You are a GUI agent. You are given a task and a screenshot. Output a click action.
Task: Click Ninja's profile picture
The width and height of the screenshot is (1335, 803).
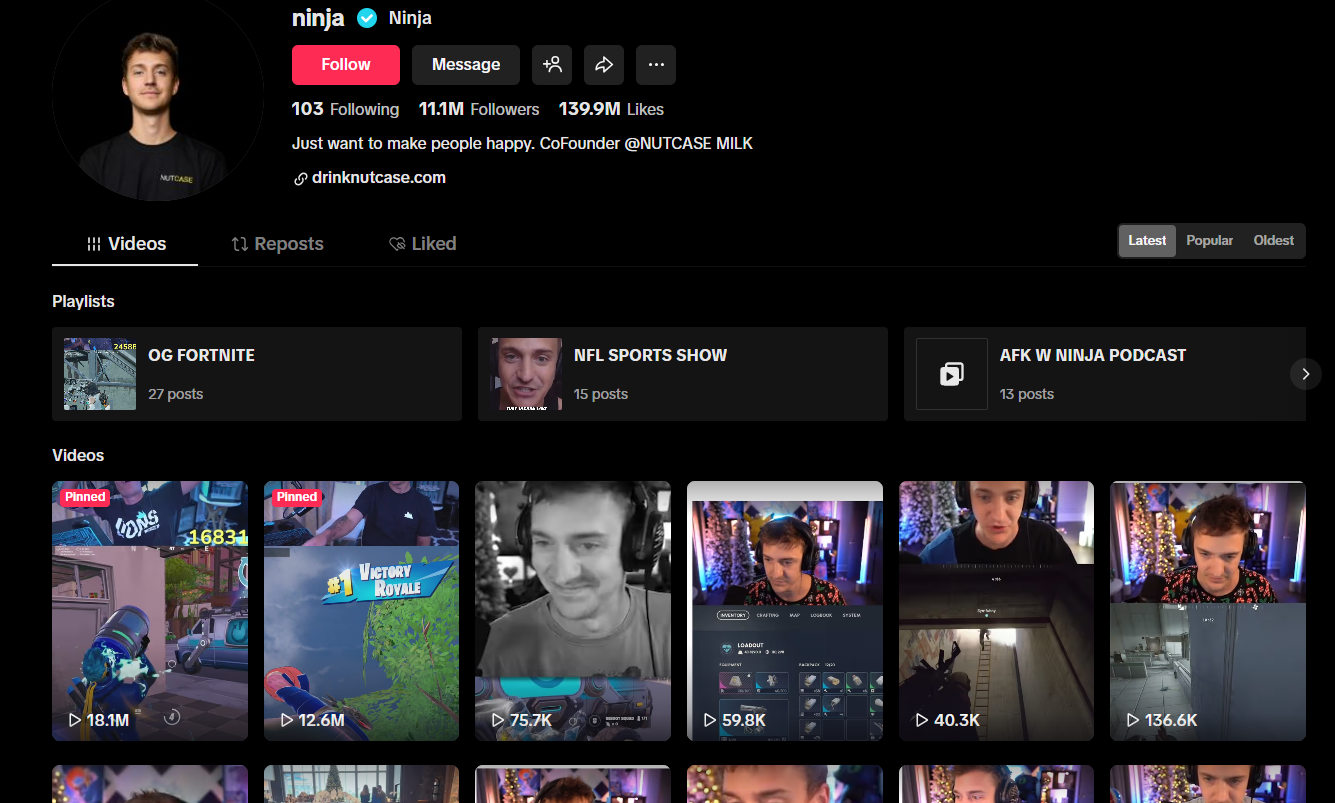(x=157, y=100)
